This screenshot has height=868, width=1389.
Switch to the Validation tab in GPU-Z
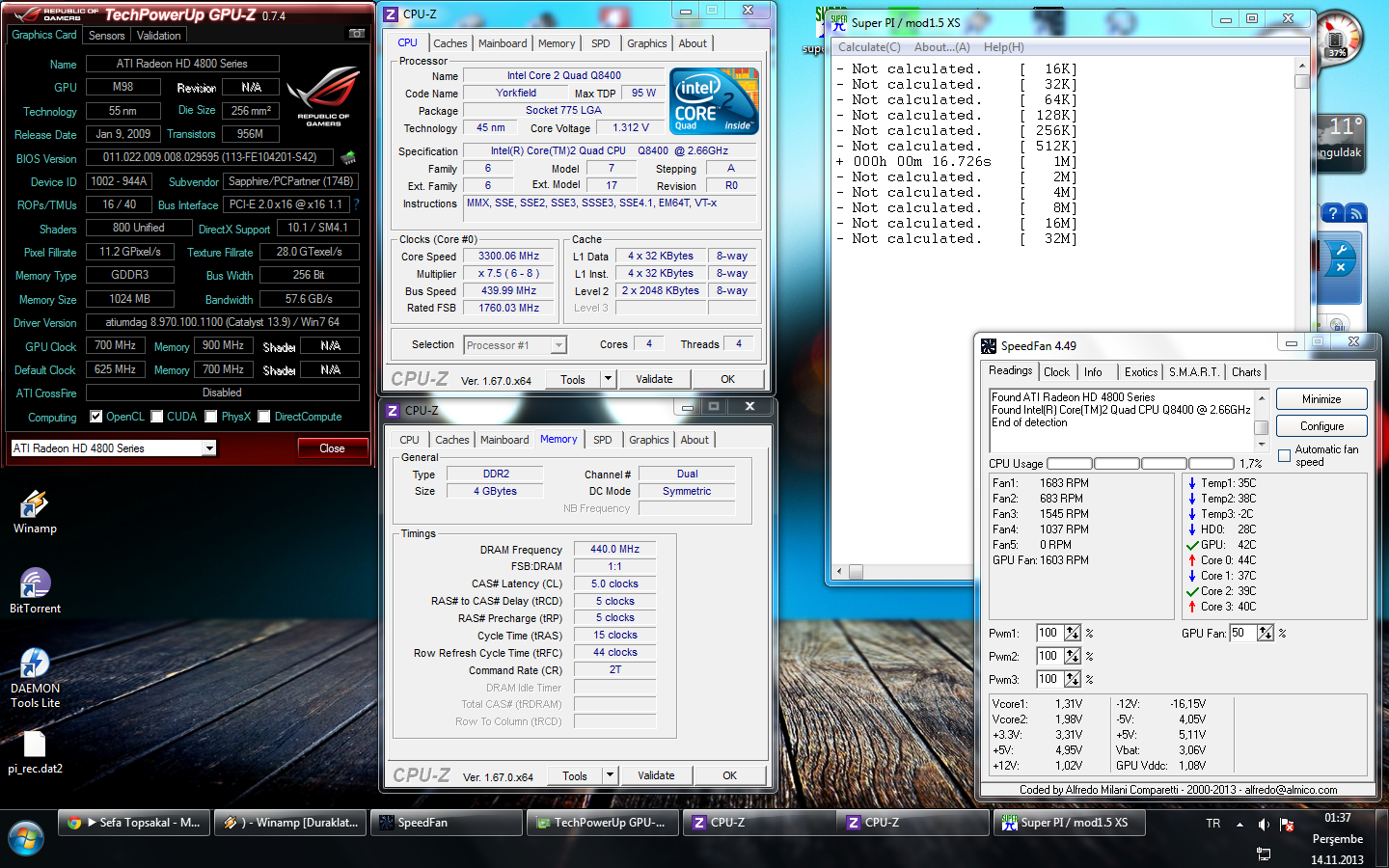[x=159, y=36]
